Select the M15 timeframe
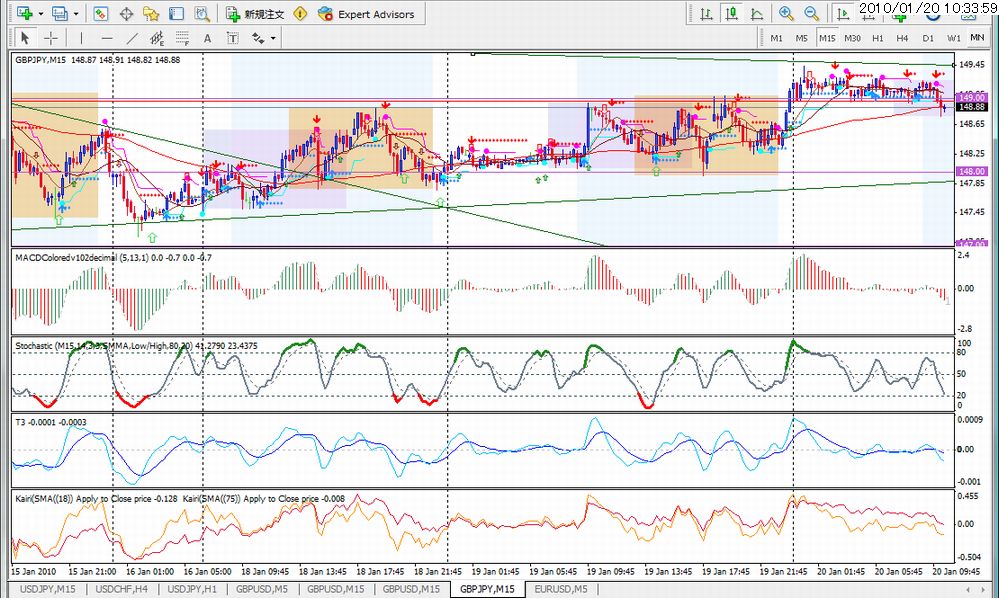 pos(827,38)
